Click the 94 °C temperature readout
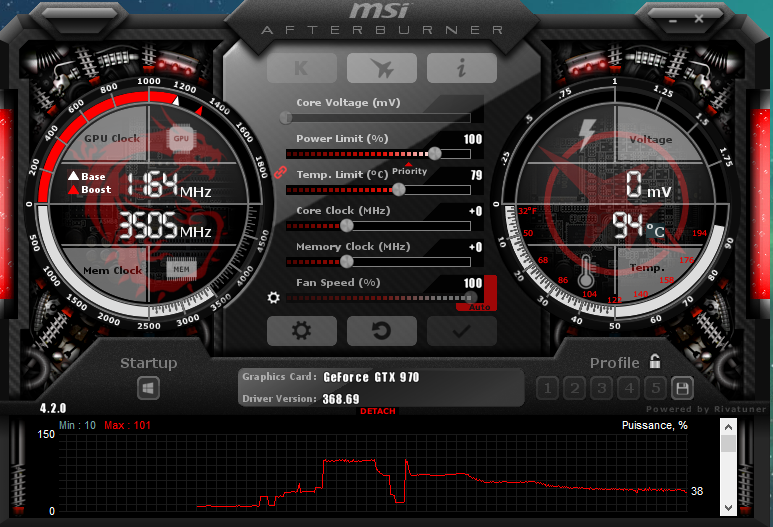The image size is (773, 527). pos(638,226)
